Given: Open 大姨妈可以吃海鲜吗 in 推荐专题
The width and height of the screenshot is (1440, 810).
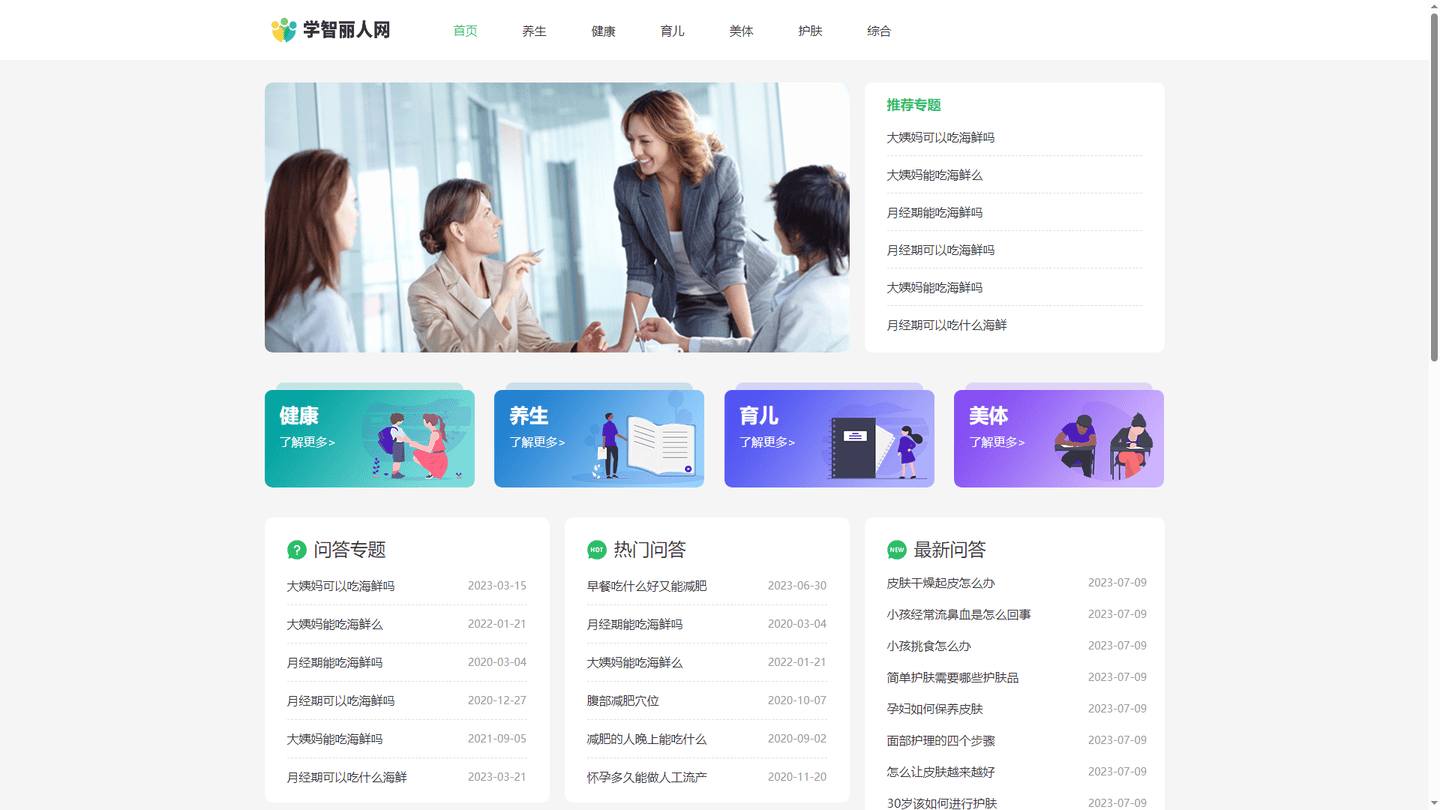Looking at the screenshot, I should tap(940, 138).
